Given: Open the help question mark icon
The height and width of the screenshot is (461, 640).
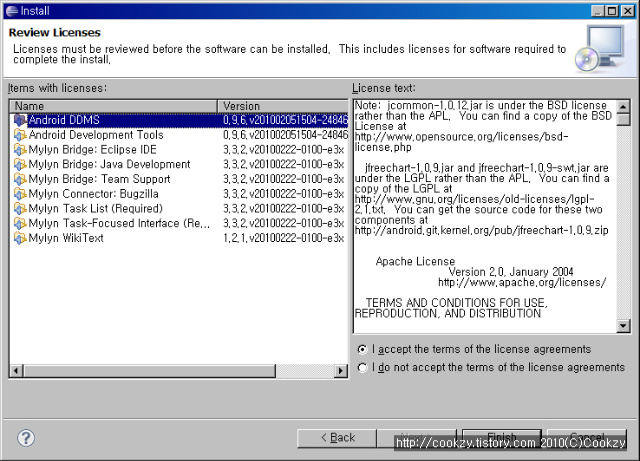Looking at the screenshot, I should click(x=26, y=438).
